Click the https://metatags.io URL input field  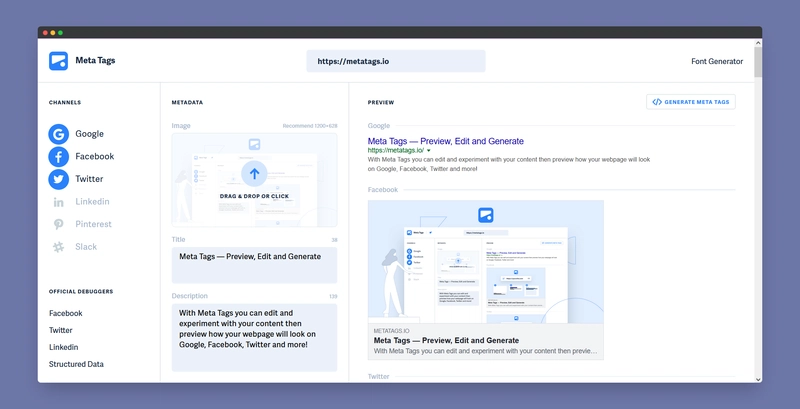[396, 61]
